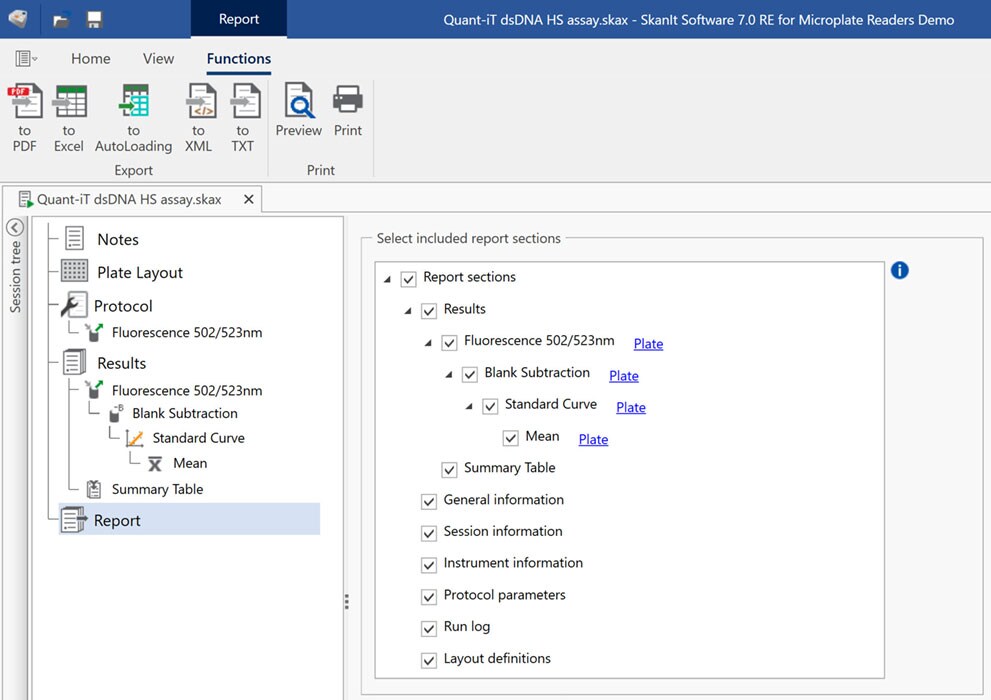
Task: Export report to TXT file
Action: pos(243,117)
